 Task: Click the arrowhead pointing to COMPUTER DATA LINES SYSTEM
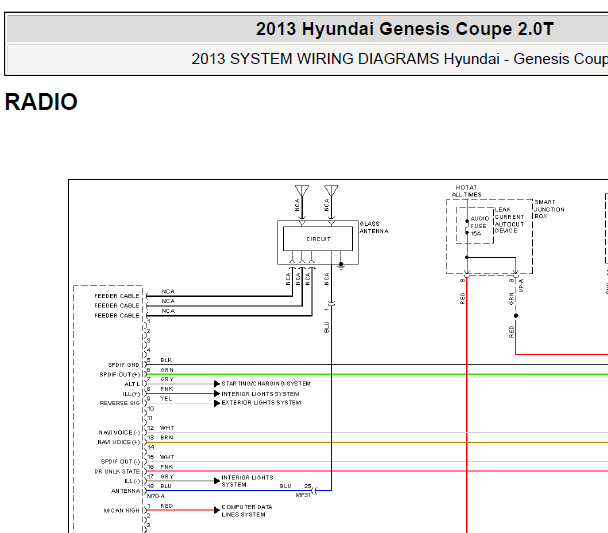point(217,510)
